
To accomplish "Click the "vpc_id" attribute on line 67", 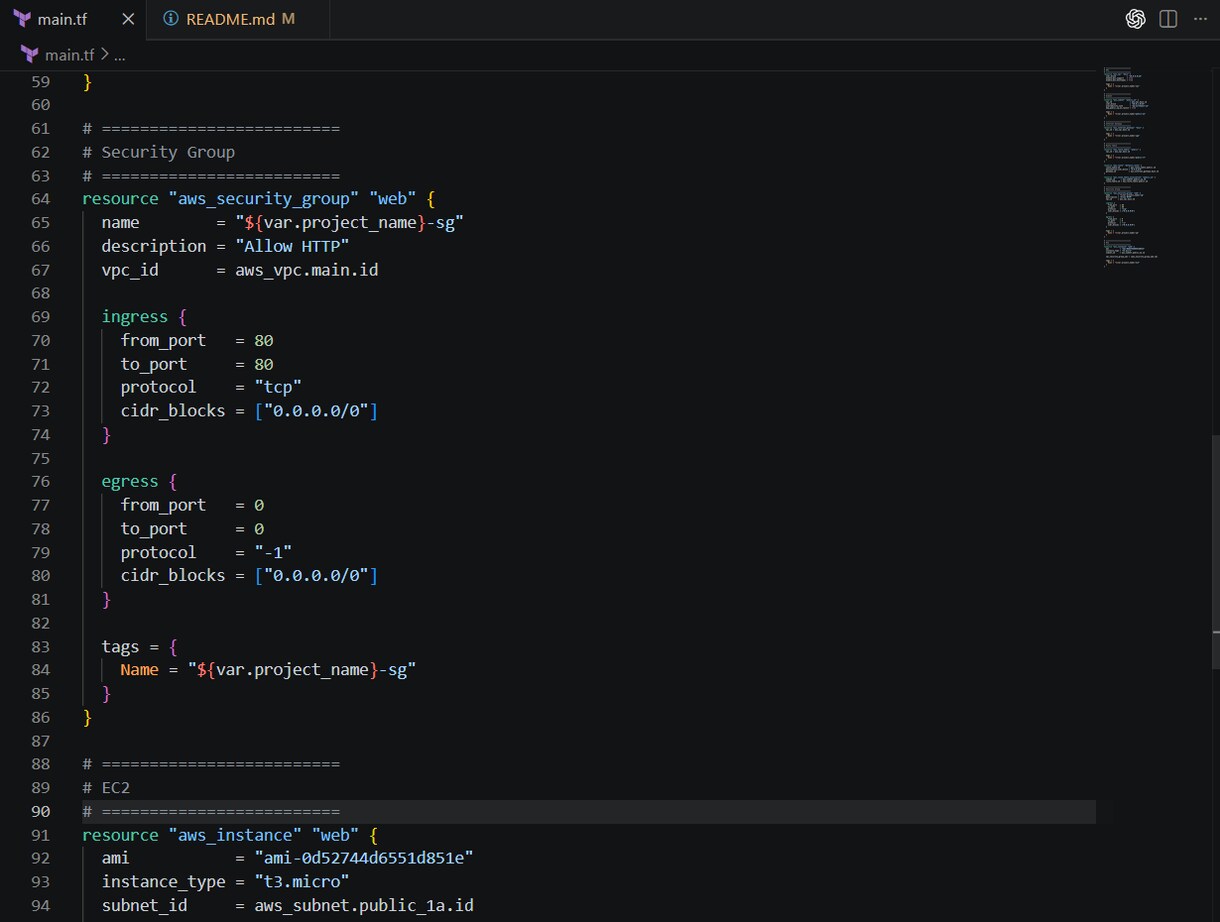I will click(130, 270).
